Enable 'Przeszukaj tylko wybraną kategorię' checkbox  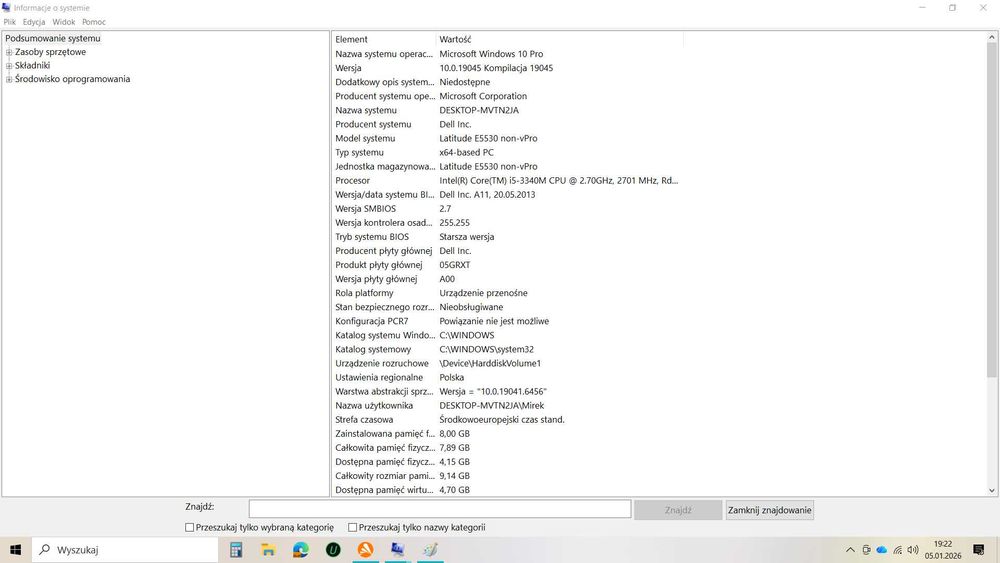coord(189,527)
